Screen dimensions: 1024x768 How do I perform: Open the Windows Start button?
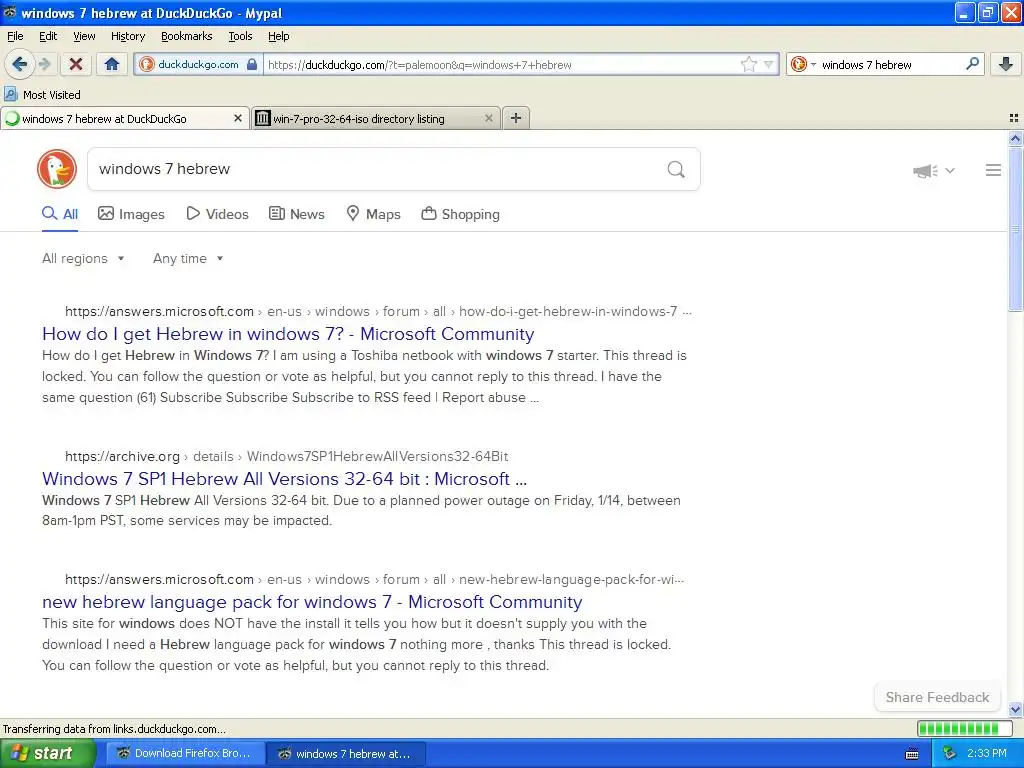[x=46, y=754]
